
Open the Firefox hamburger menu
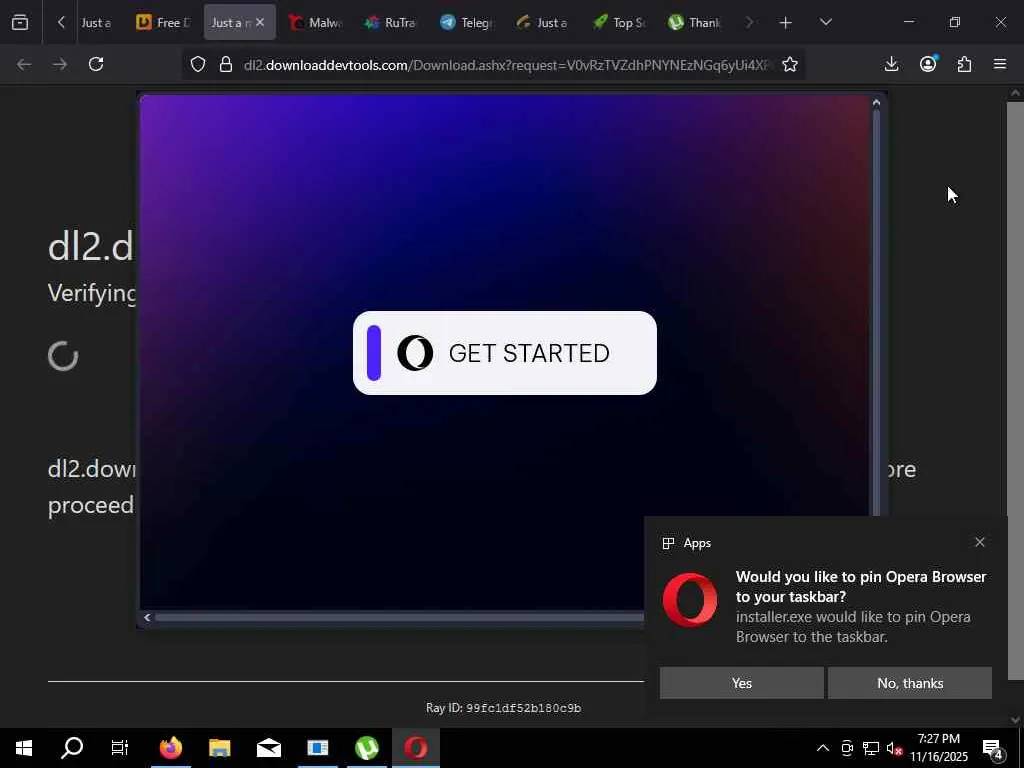(1000, 64)
